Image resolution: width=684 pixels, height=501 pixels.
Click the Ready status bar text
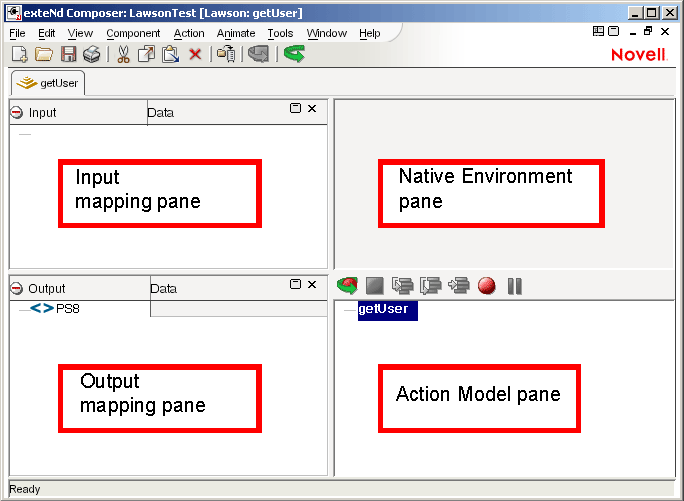24,489
